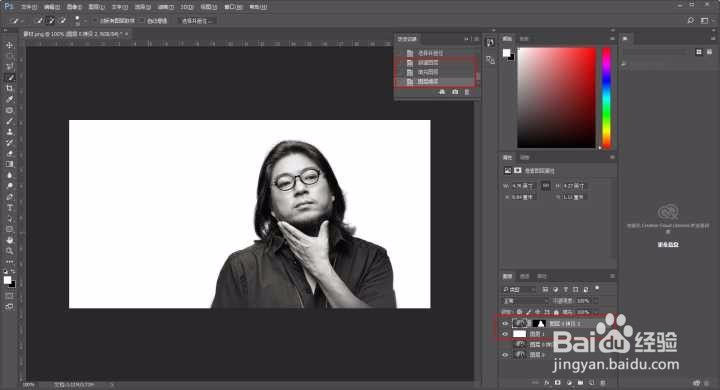Image resolution: width=720 pixels, height=390 pixels.
Task: Select the Eyedropper tool
Action: pyautogui.click(x=9, y=99)
